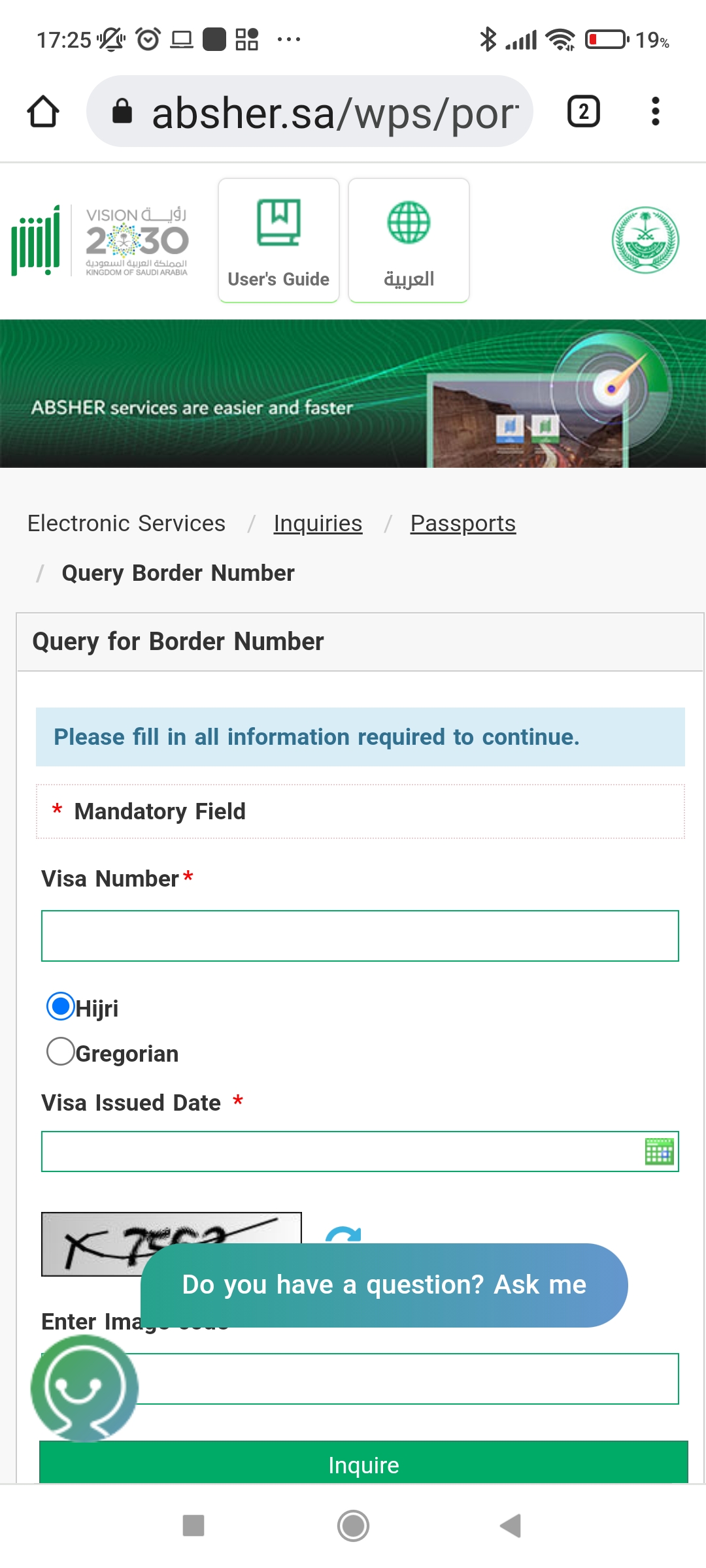Open the browser tab switcher
The height and width of the screenshot is (1568, 706).
[583, 112]
